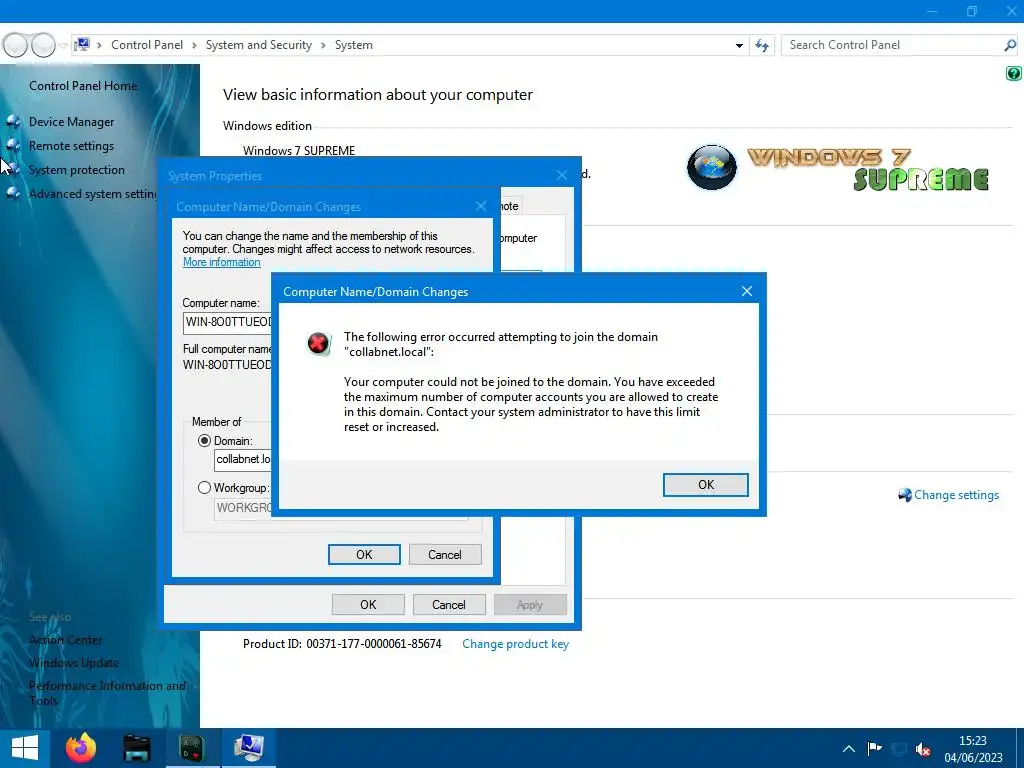Click Cancel in System Properties window
The image size is (1024, 768).
pyautogui.click(x=449, y=605)
